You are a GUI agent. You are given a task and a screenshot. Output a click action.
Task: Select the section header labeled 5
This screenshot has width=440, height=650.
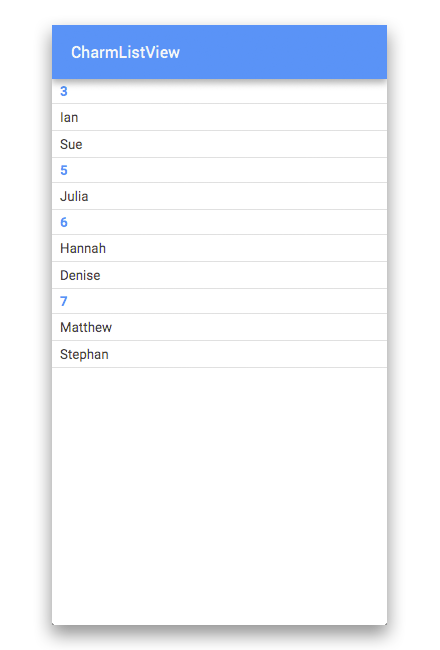[219, 170]
